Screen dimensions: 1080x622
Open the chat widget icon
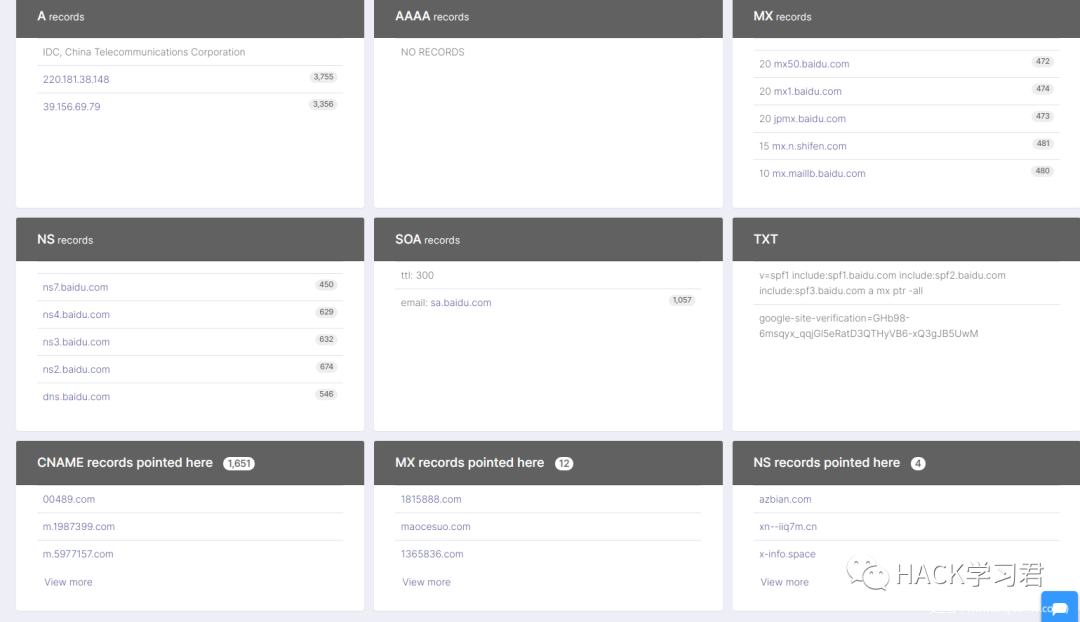(1059, 607)
